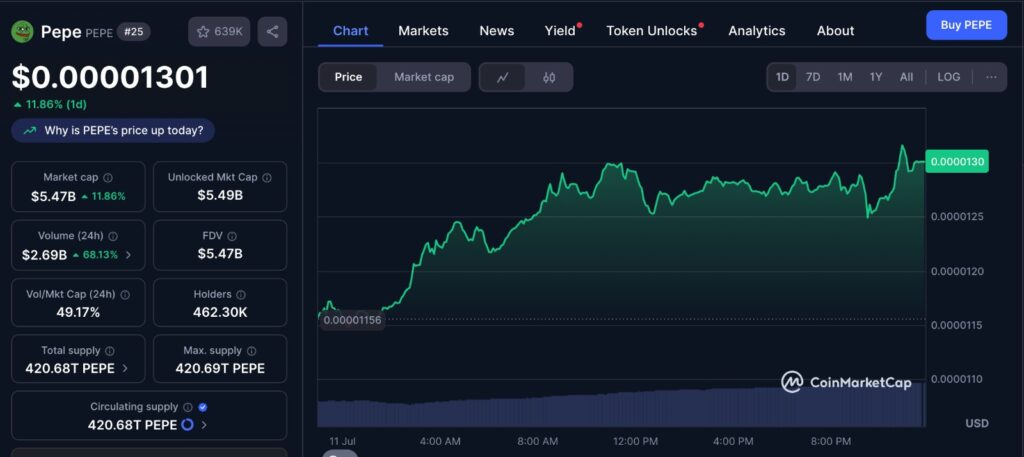Click Total supply info icon
This screenshot has height=457, width=1024.
[110, 351]
